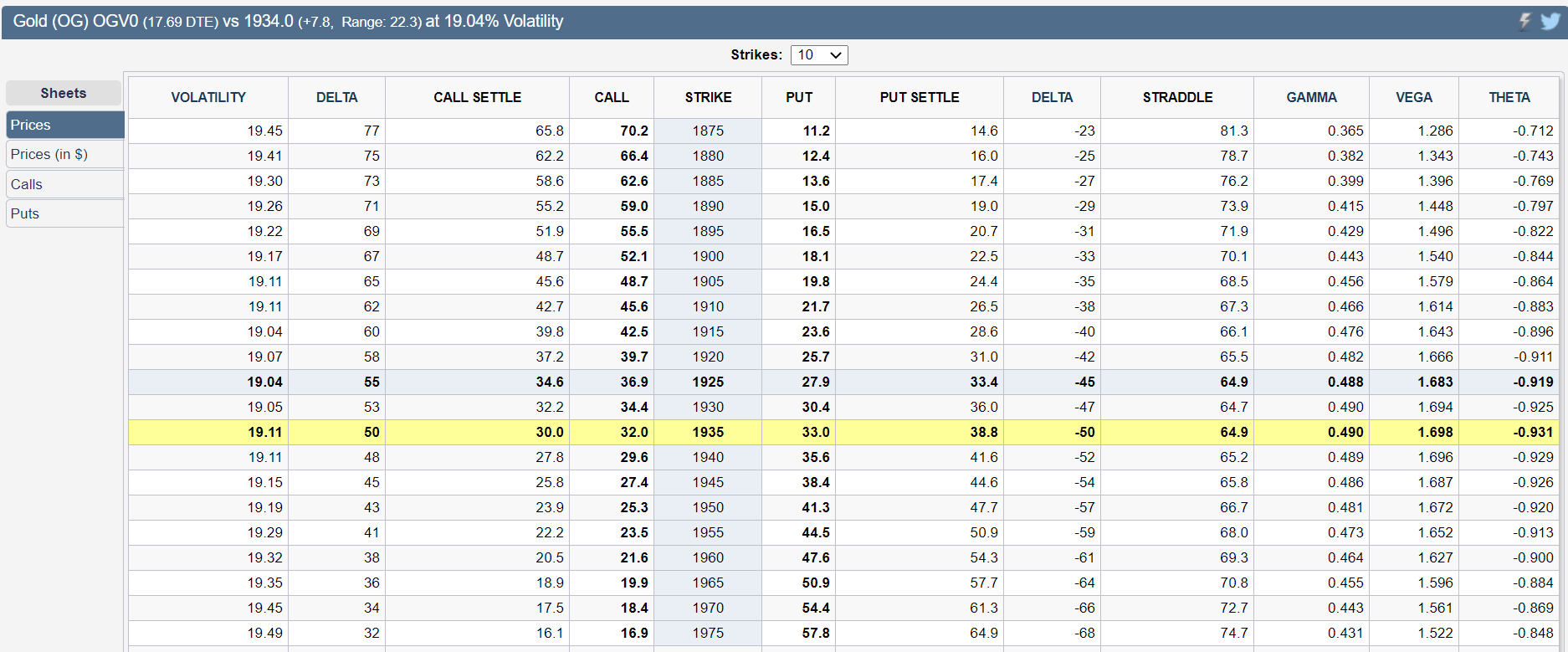Click call price 70.2
The image size is (1568, 652).
point(634,131)
